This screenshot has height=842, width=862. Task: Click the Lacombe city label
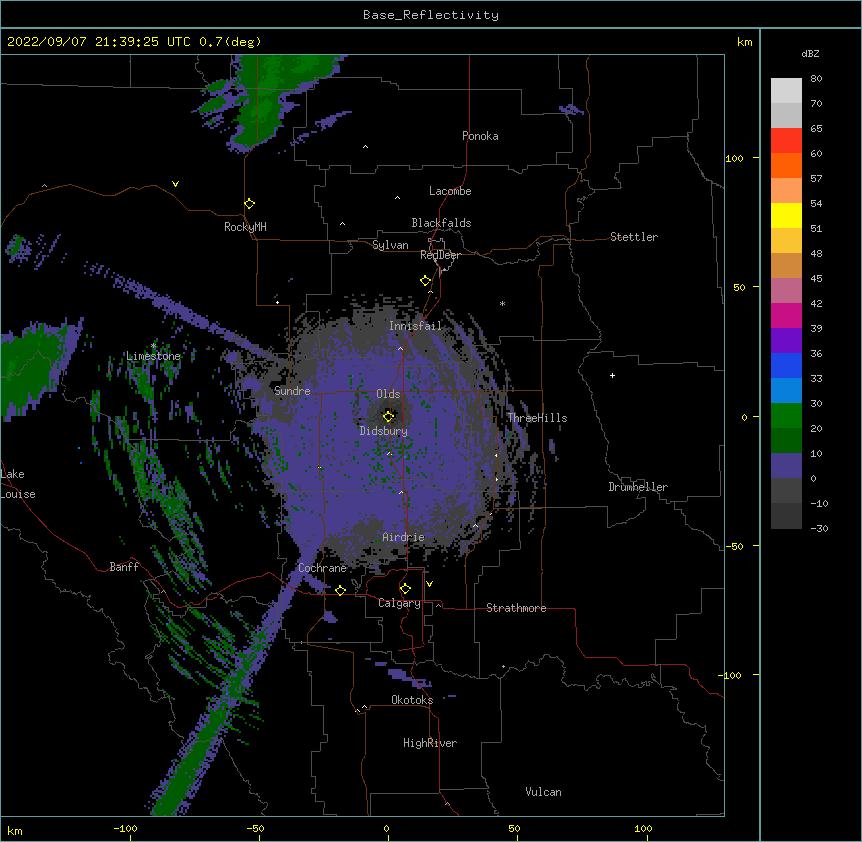450,191
